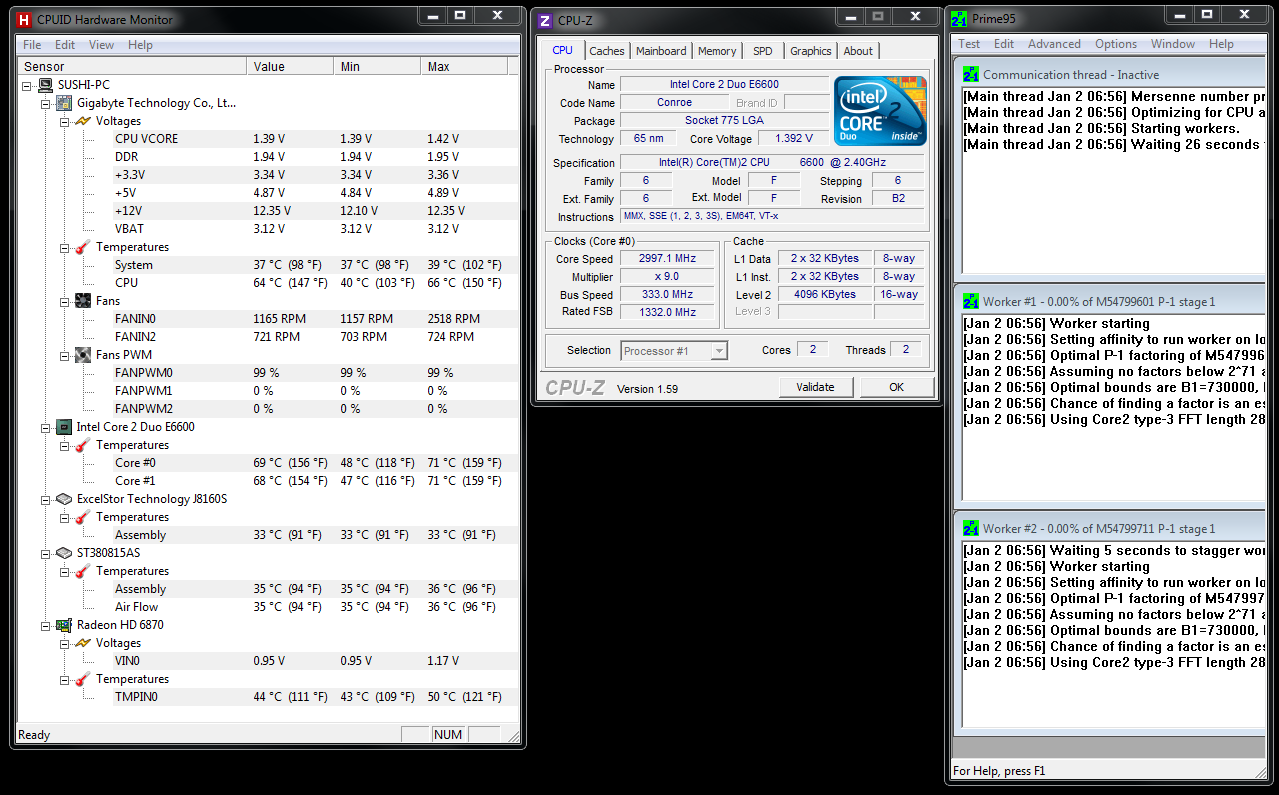Click the Worker #1 window icon in Prime95
The width and height of the screenshot is (1279, 795).
[x=971, y=302]
